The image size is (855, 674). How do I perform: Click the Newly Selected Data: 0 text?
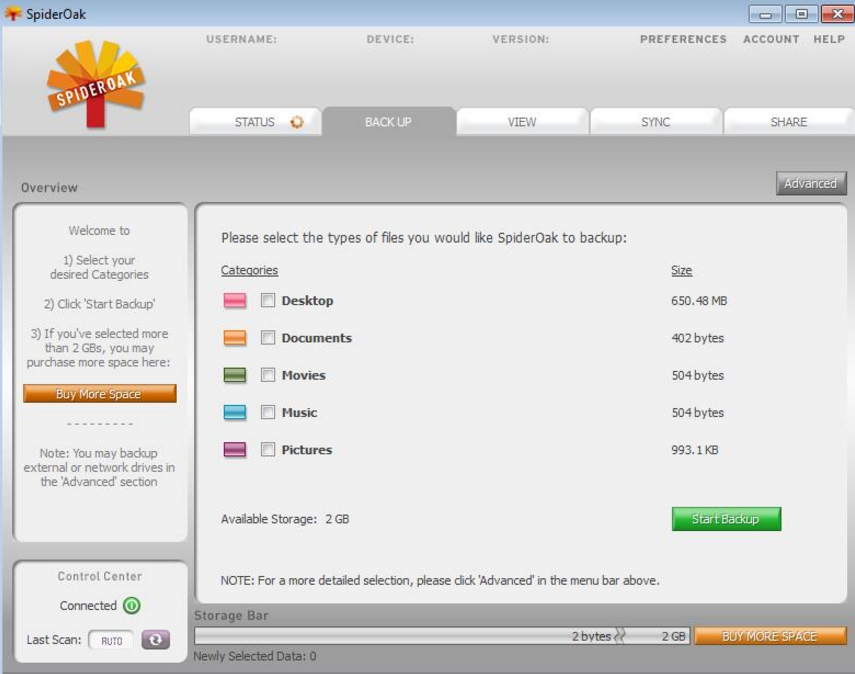click(x=255, y=656)
